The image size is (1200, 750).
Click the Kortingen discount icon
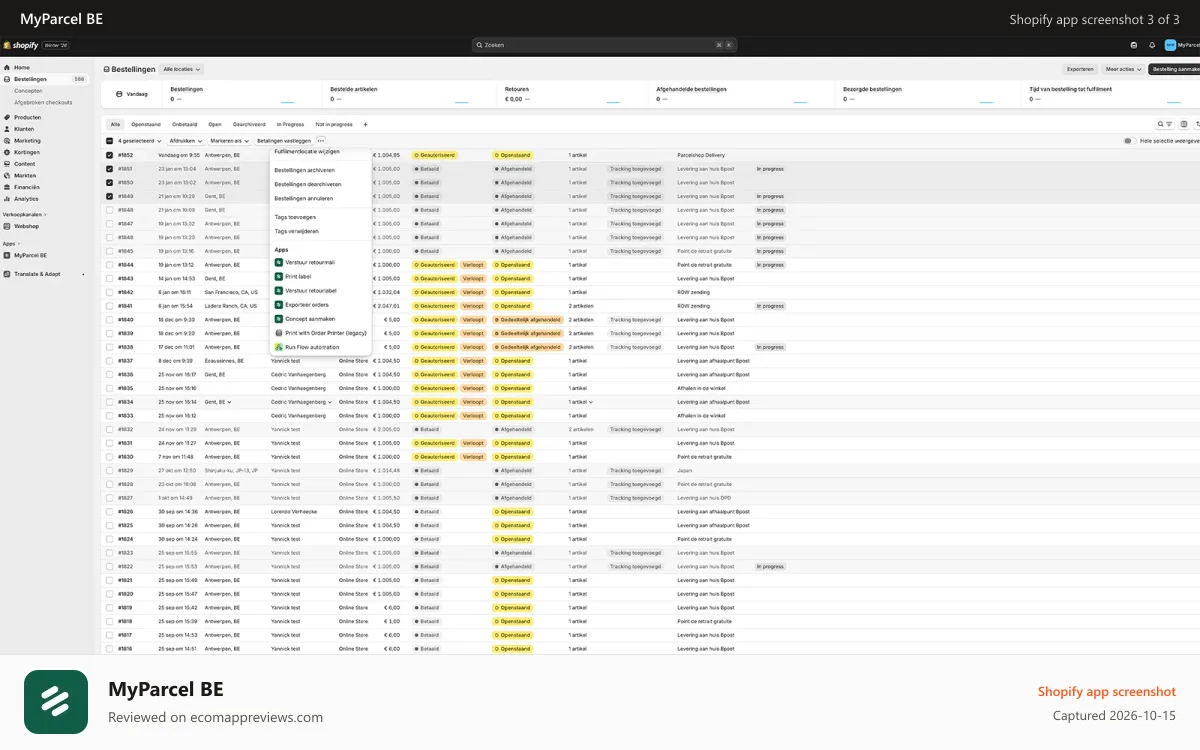tap(7, 152)
